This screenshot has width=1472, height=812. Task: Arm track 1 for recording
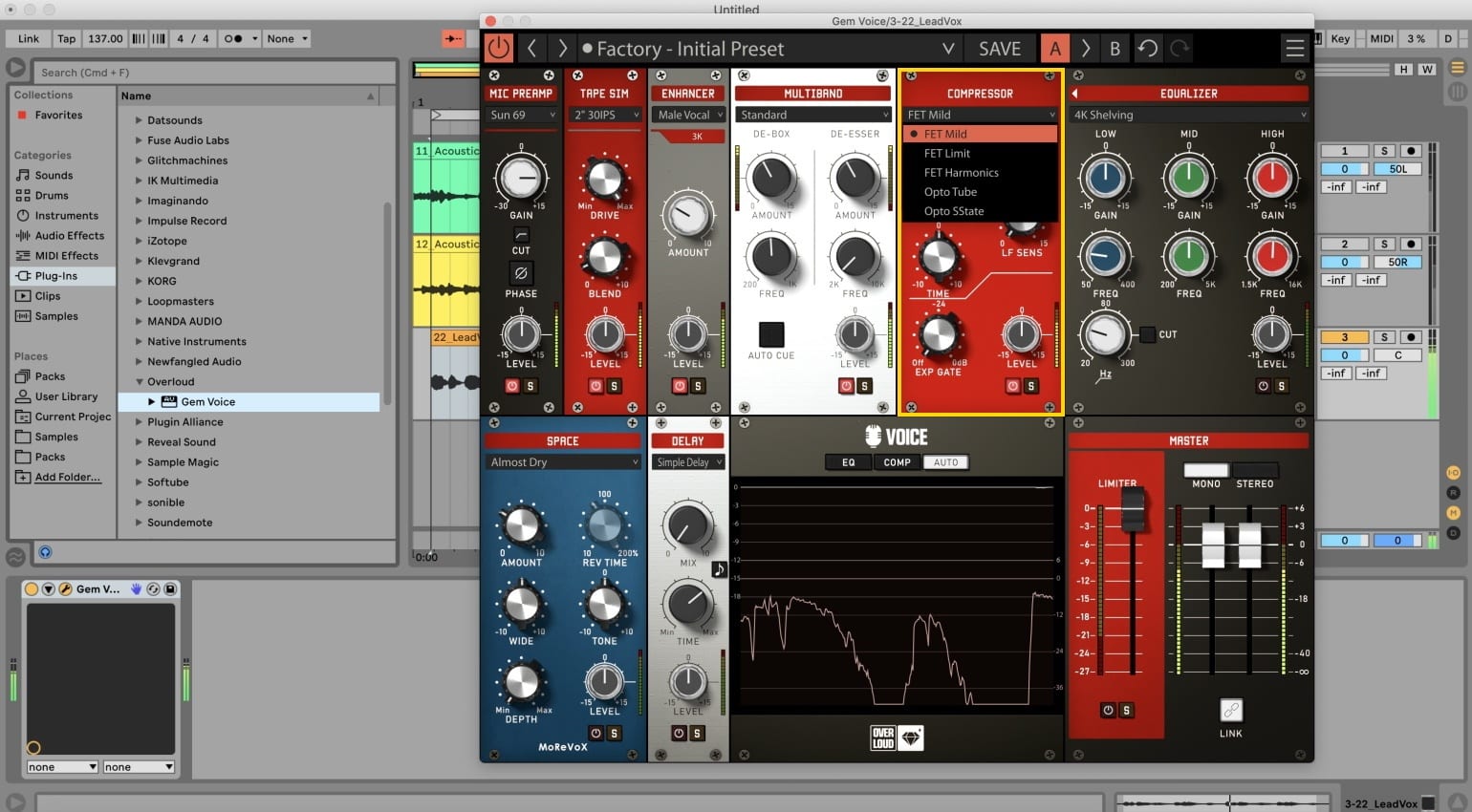(x=1410, y=151)
